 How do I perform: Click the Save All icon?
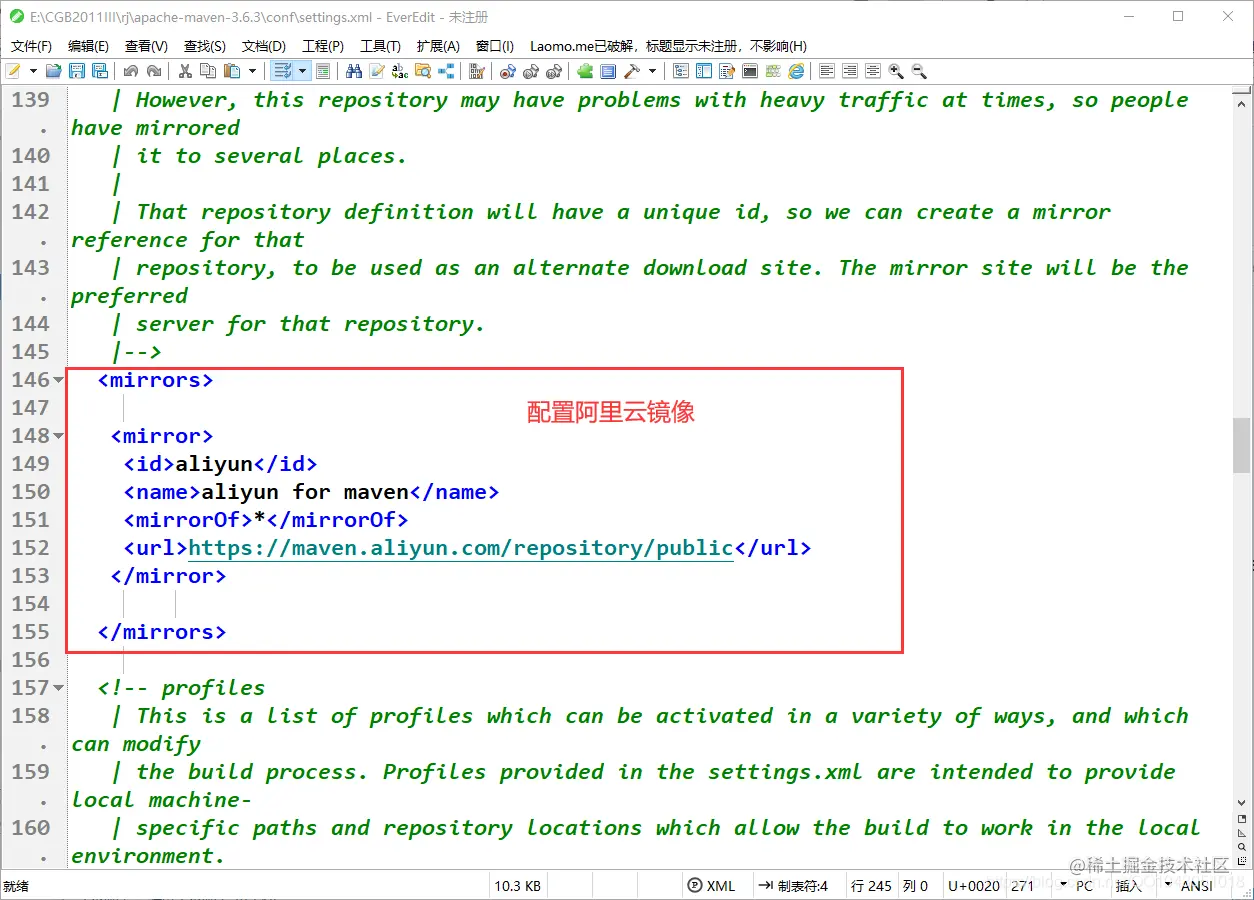(x=99, y=71)
